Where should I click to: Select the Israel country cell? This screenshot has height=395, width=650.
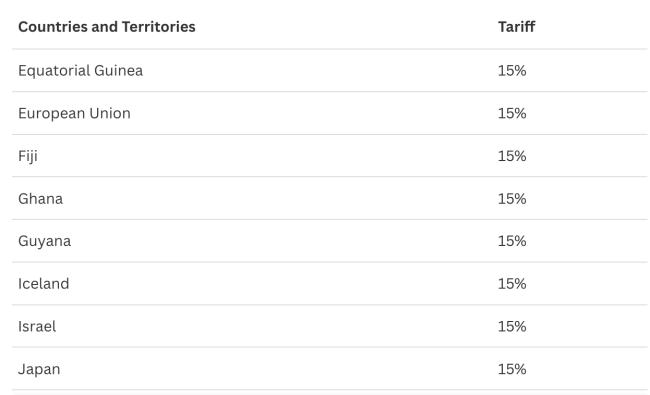point(37,327)
